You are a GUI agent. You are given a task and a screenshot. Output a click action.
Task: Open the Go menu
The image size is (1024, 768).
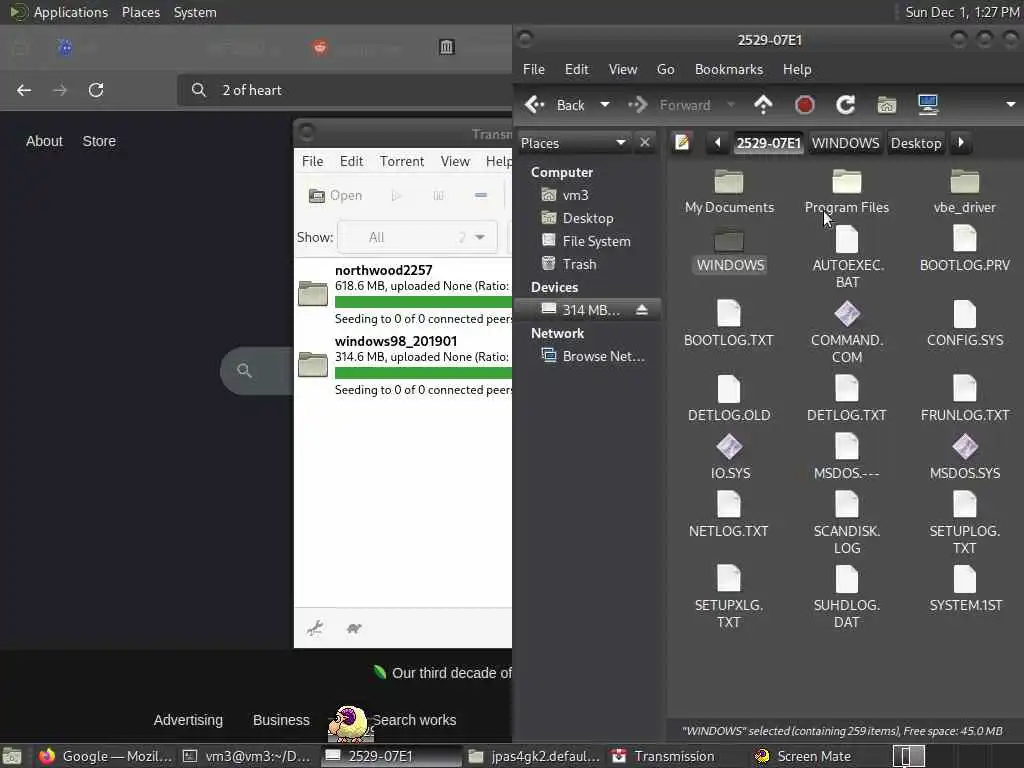click(x=665, y=69)
